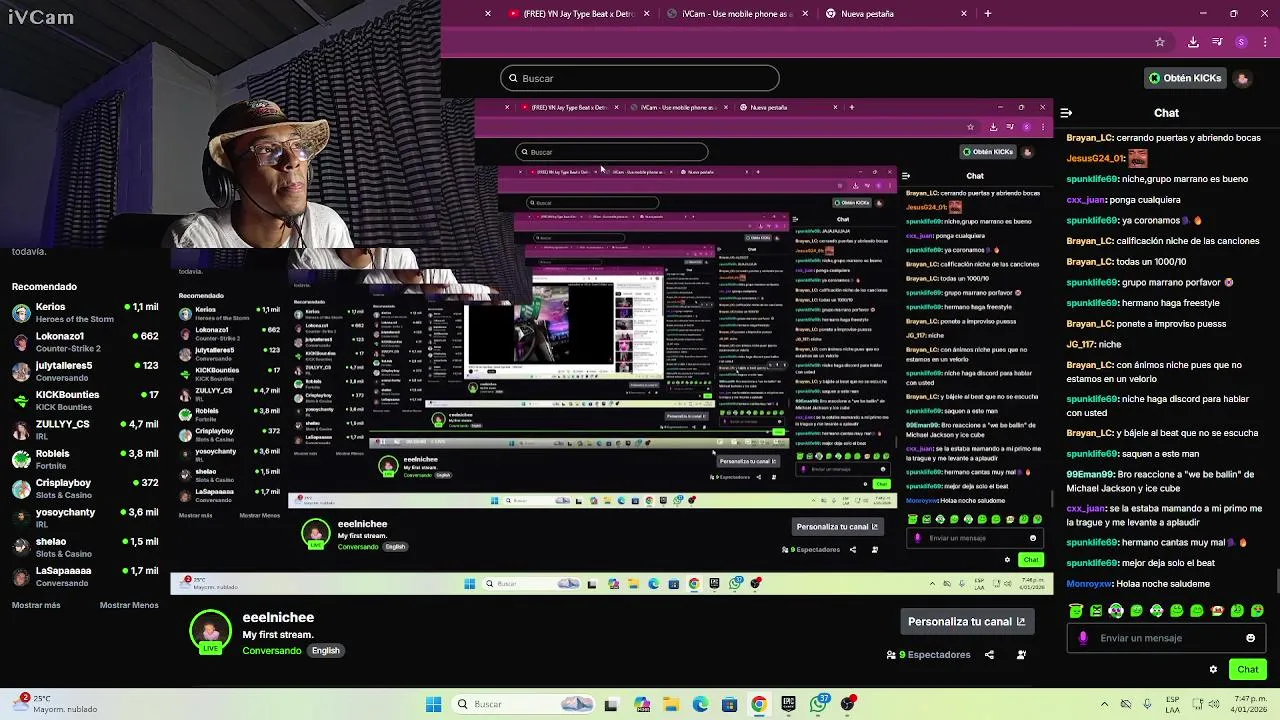This screenshot has width=1280, height=720.
Task: Open WhatsApp with 37 badge on taskbar
Action: click(819, 704)
